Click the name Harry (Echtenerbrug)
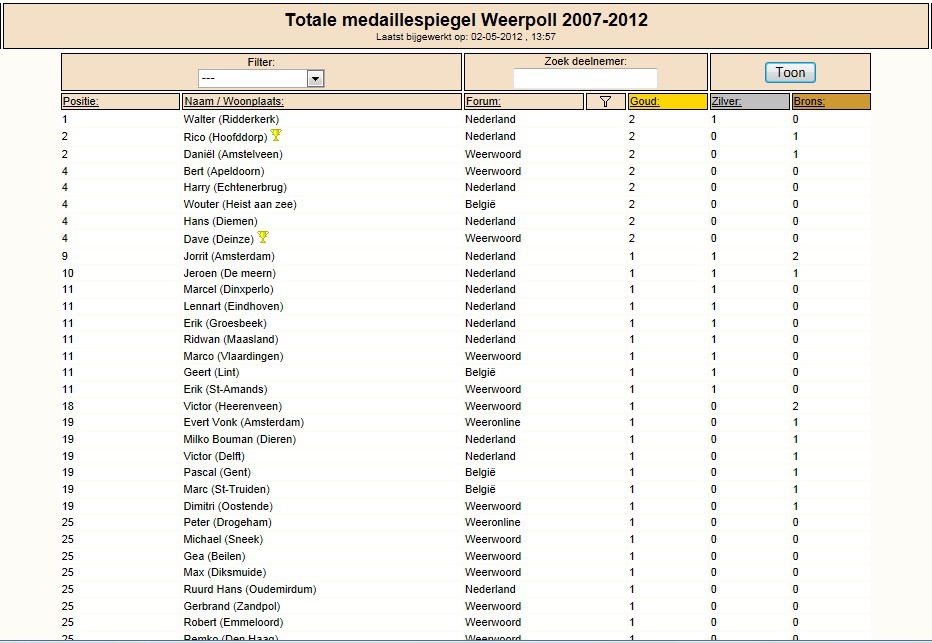Screen dimensions: 932x643 pyautogui.click(x=235, y=187)
